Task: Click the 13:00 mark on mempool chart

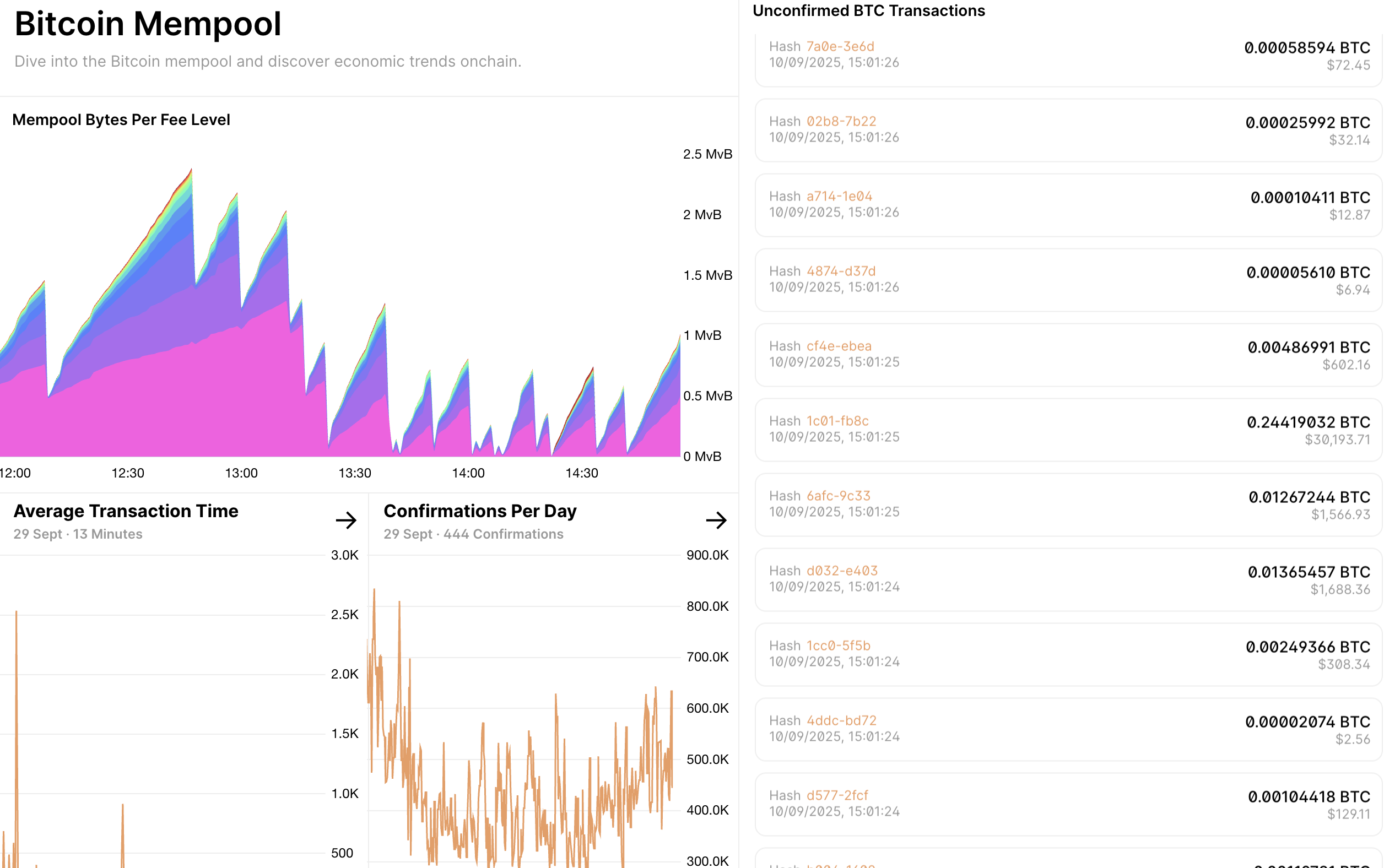Action: pos(241,473)
